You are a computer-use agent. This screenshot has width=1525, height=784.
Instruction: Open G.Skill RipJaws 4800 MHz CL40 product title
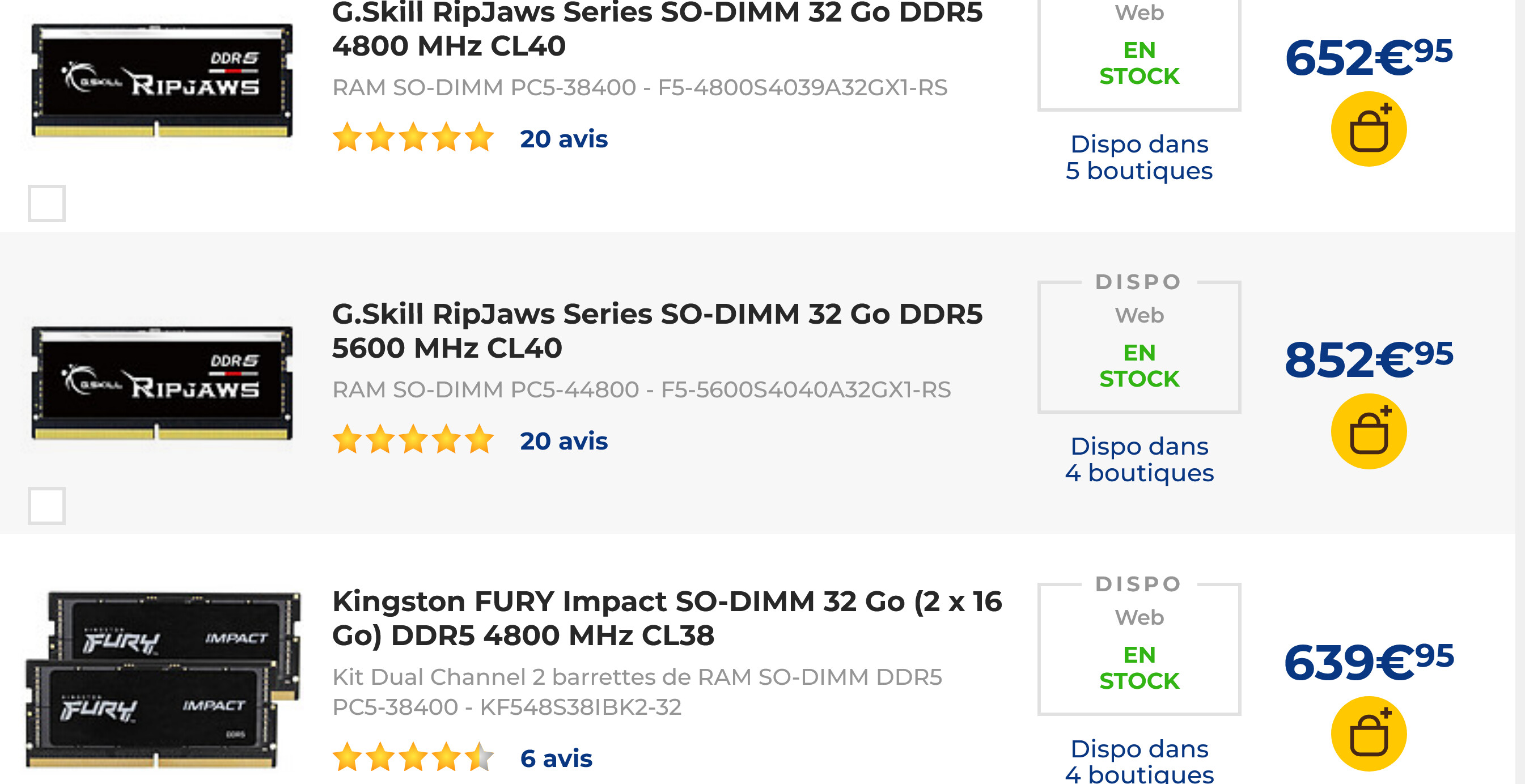click(x=656, y=28)
